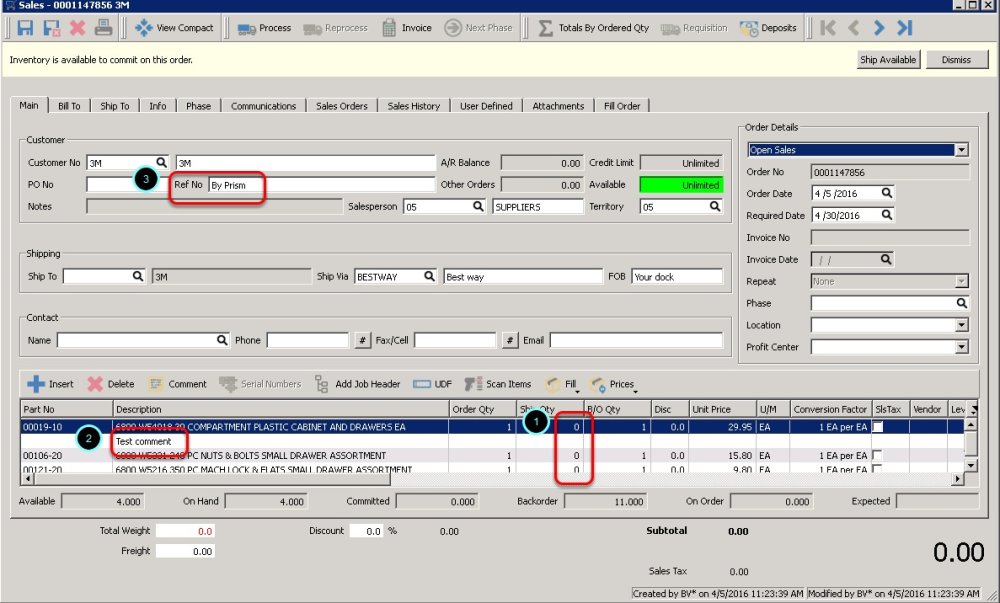The width and height of the screenshot is (1000, 603).
Task: Toggle SlsTax checkbox for part 00019-10
Action: coord(878,427)
